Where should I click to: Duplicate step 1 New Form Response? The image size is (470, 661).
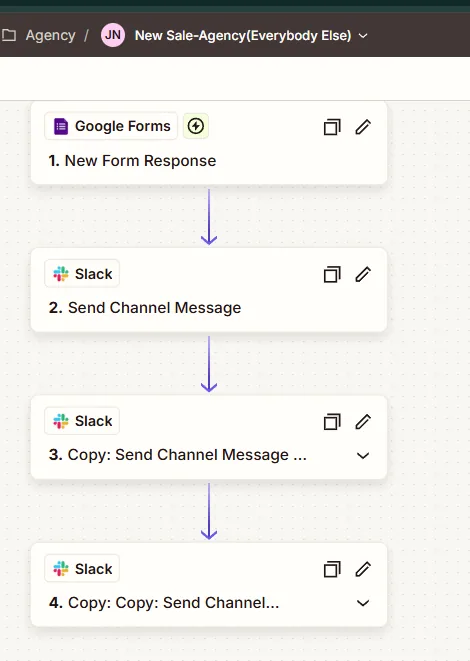[332, 127]
